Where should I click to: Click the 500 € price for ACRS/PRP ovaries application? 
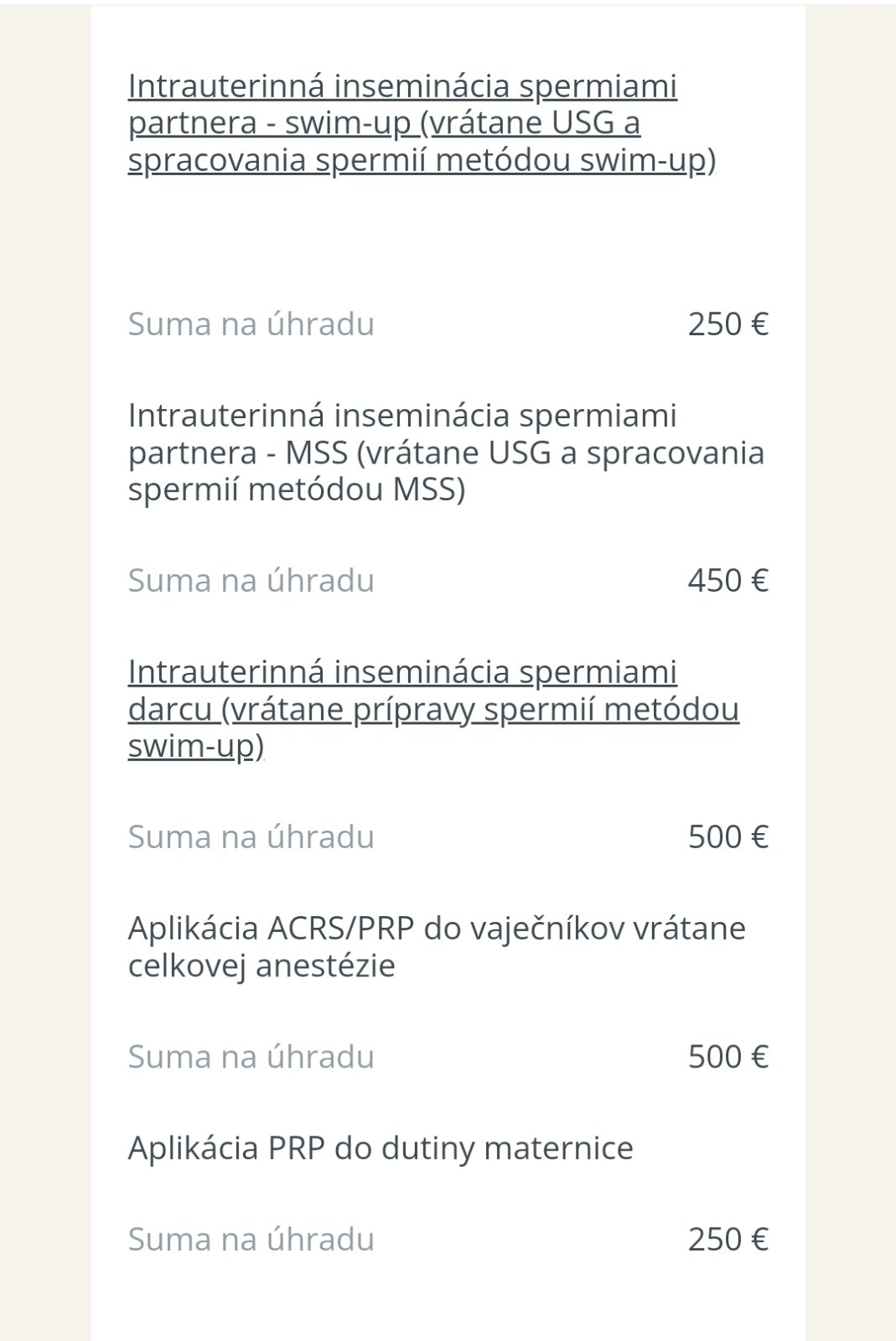(728, 1056)
